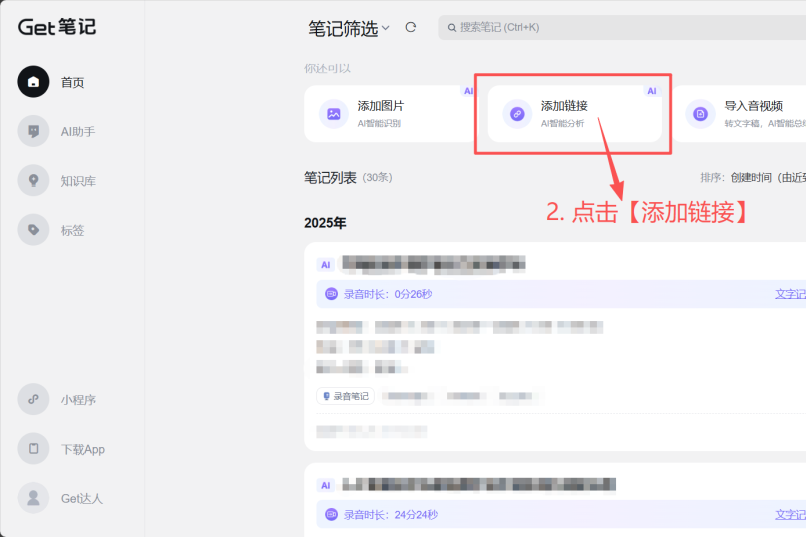
Task: Select Get达人 menu item
Action: [x=82, y=498]
